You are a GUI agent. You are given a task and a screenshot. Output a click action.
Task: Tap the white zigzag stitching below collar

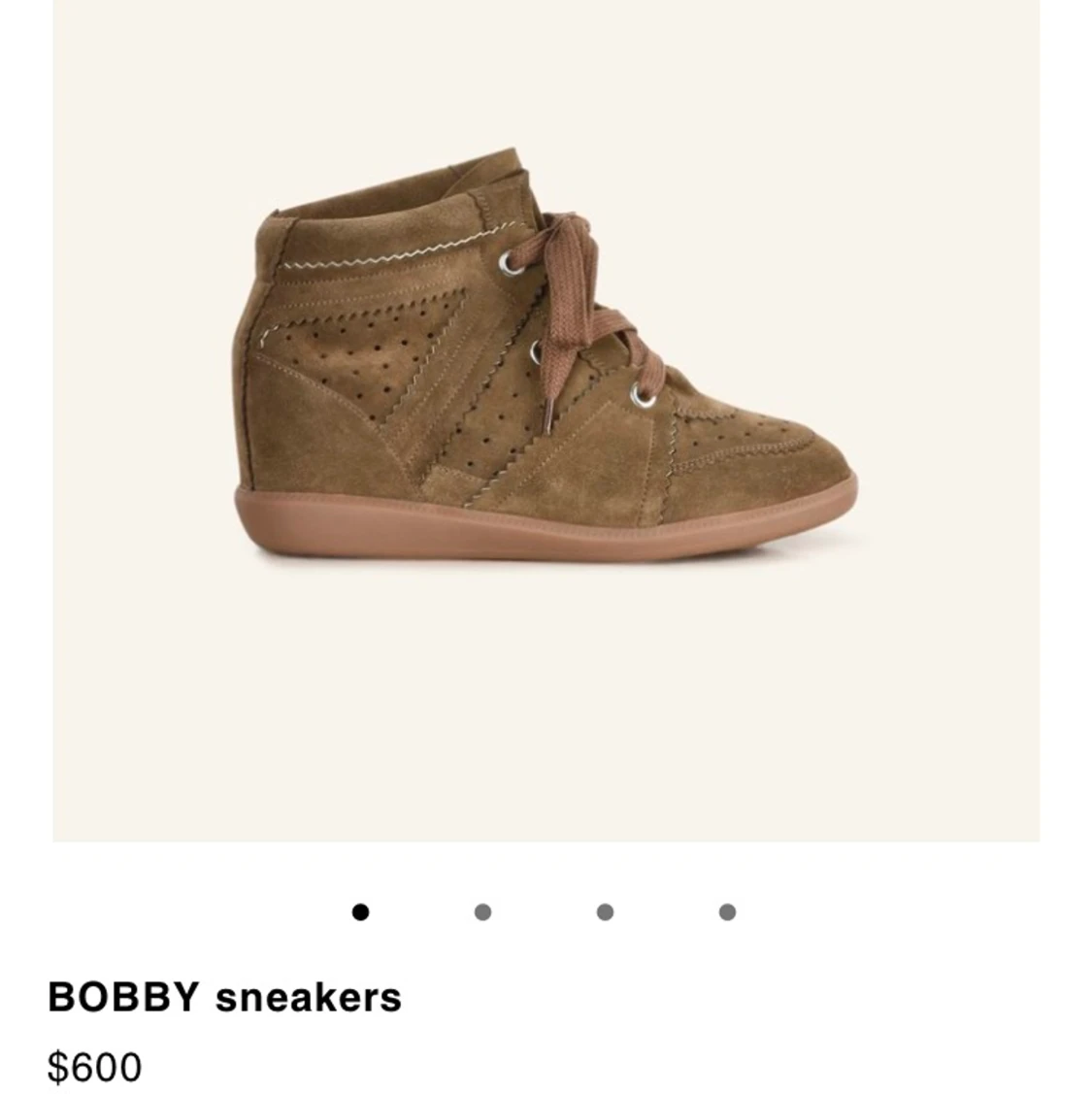coord(391,249)
